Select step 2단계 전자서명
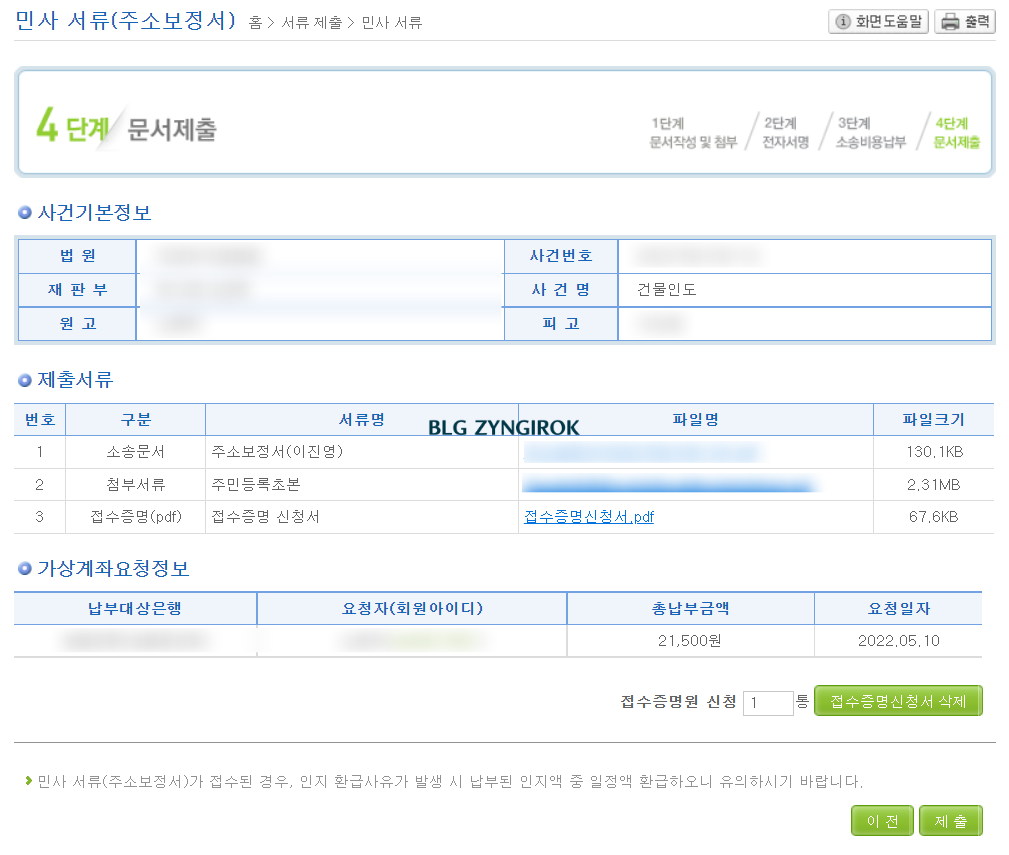 (x=786, y=133)
